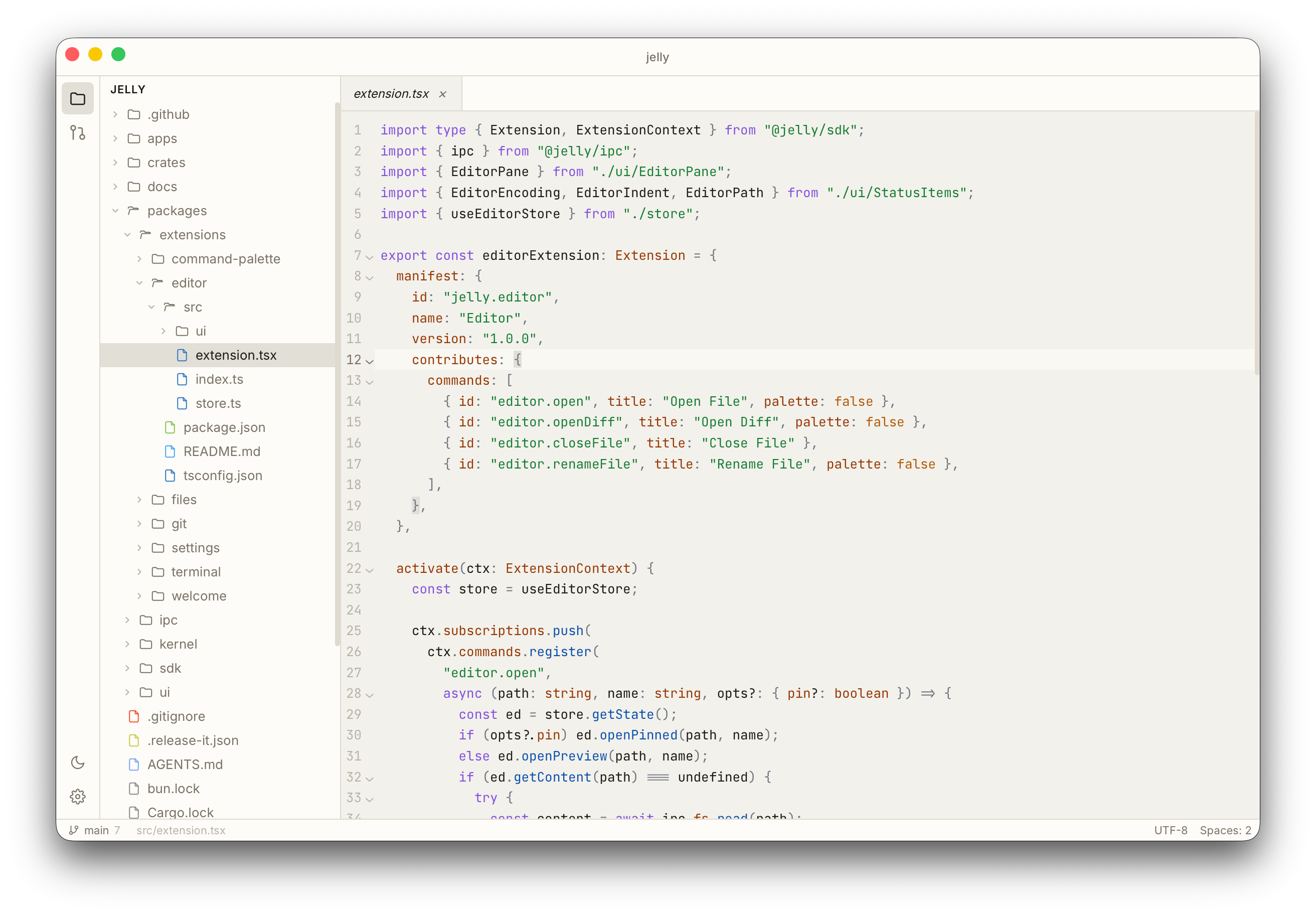The height and width of the screenshot is (915, 1316).
Task: Expand the sdk folder chevron
Action: [127, 668]
